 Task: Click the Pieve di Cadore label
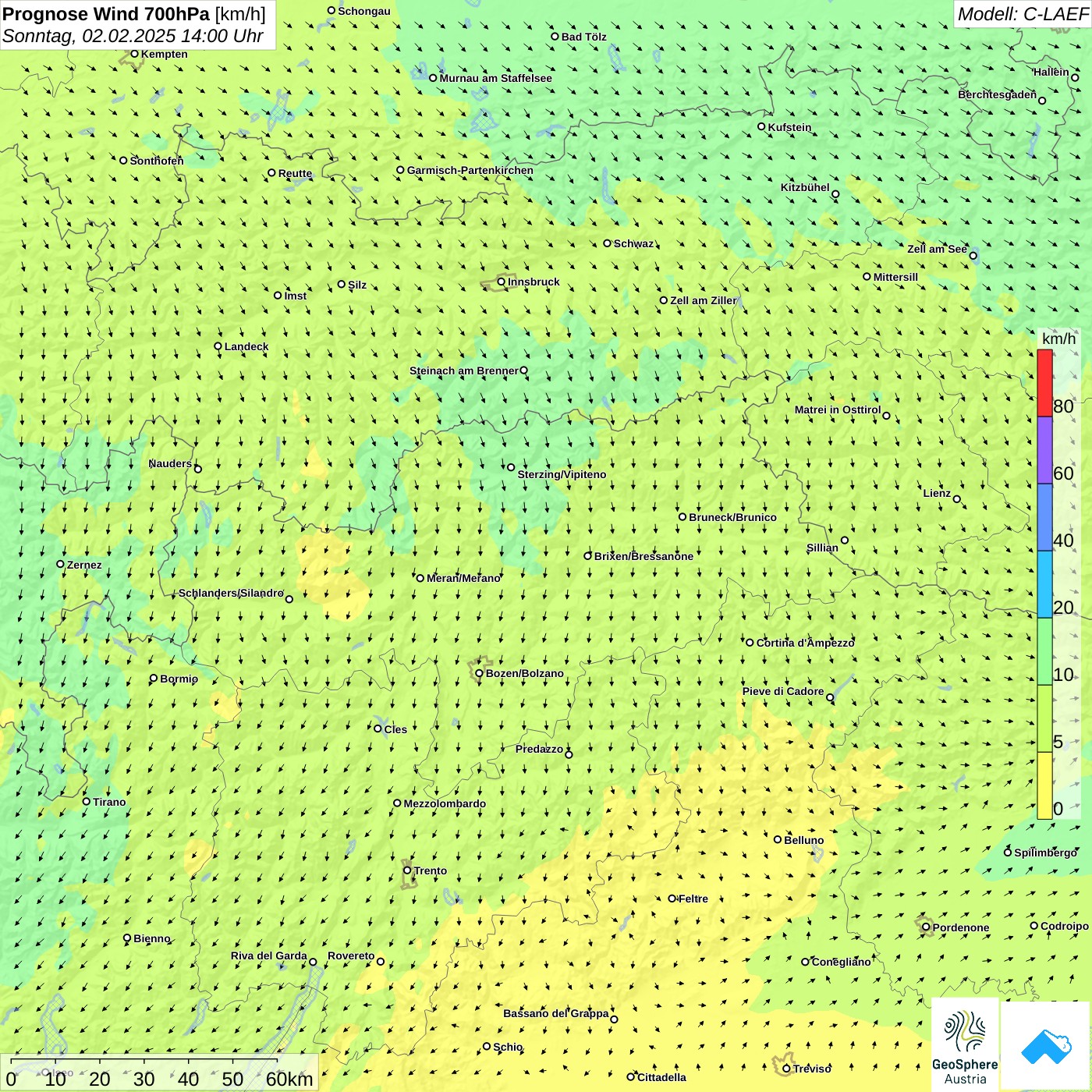(x=783, y=691)
